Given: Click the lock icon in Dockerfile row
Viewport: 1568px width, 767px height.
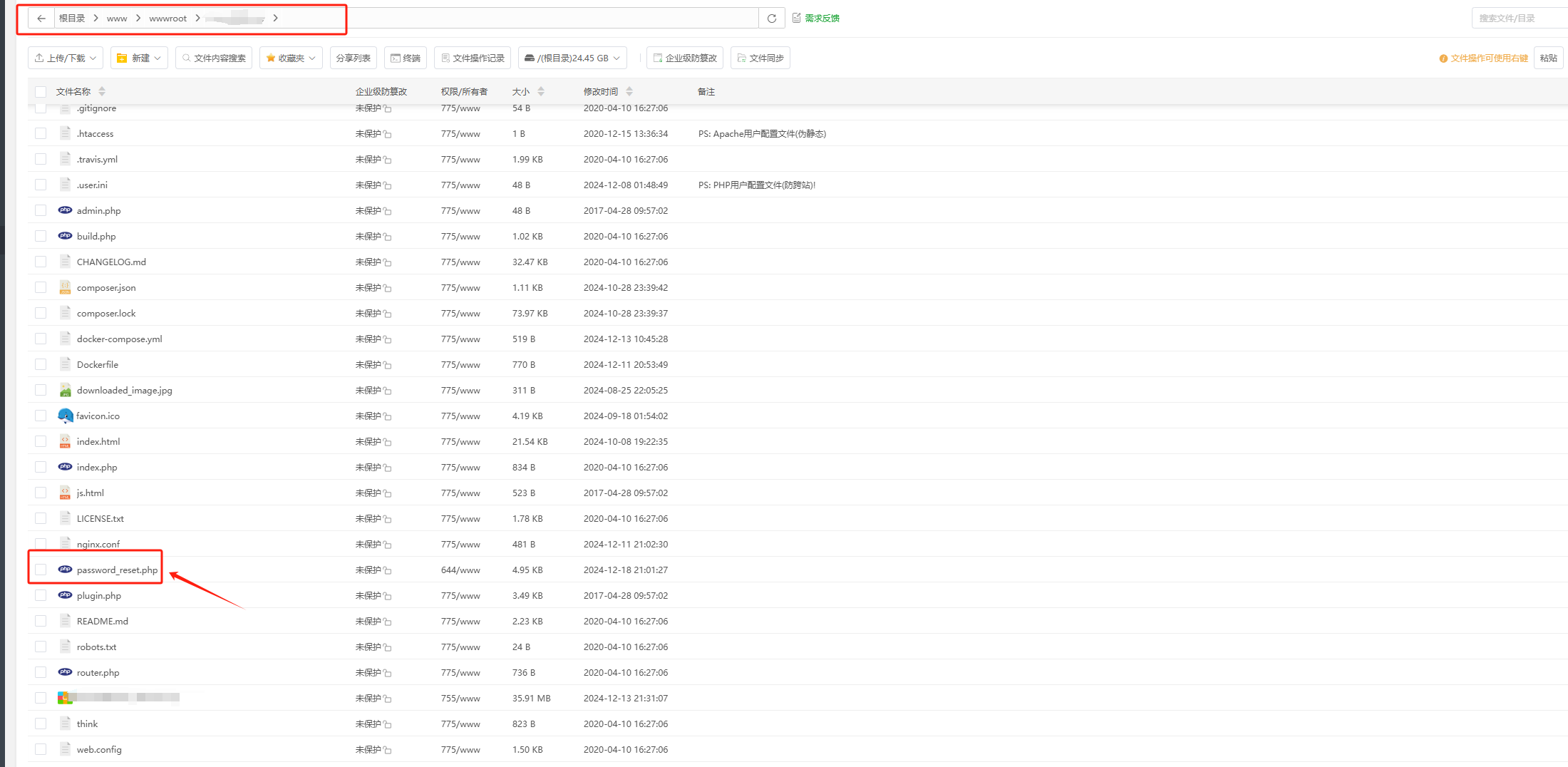Looking at the screenshot, I should pyautogui.click(x=387, y=365).
